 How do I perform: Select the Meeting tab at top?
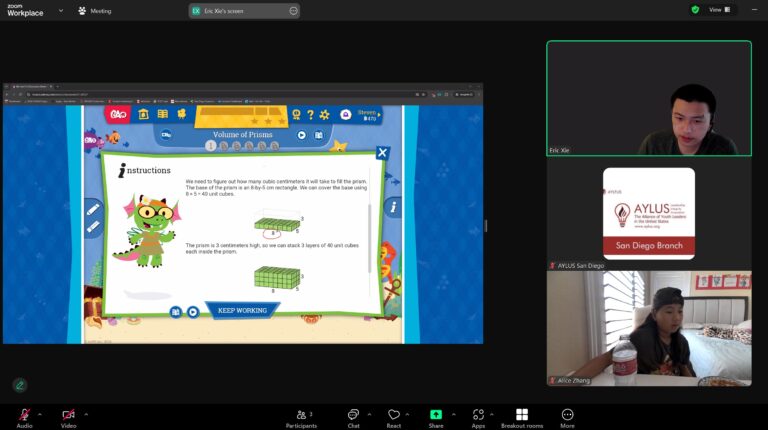pos(95,11)
